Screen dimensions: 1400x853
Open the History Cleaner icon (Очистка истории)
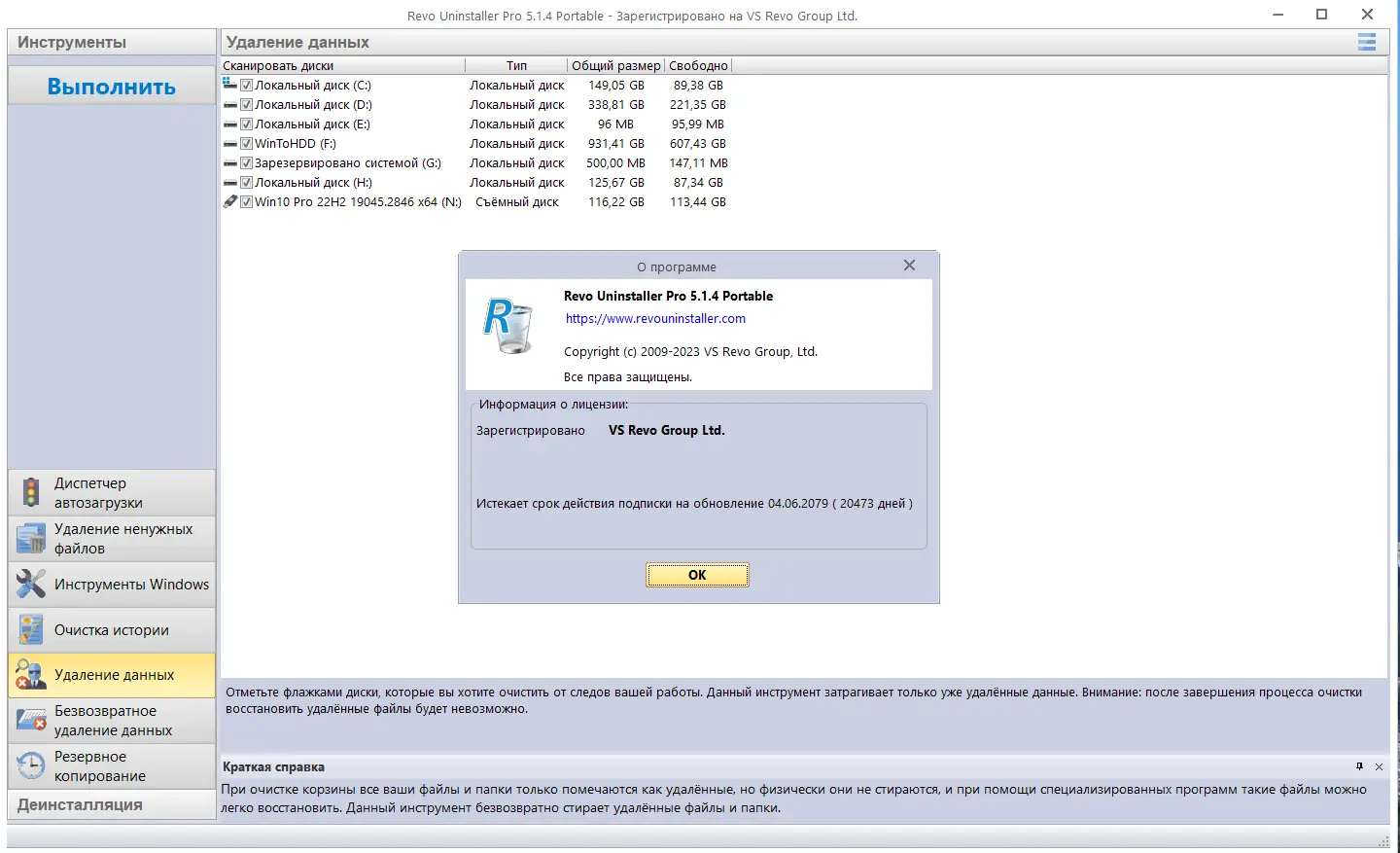31,629
